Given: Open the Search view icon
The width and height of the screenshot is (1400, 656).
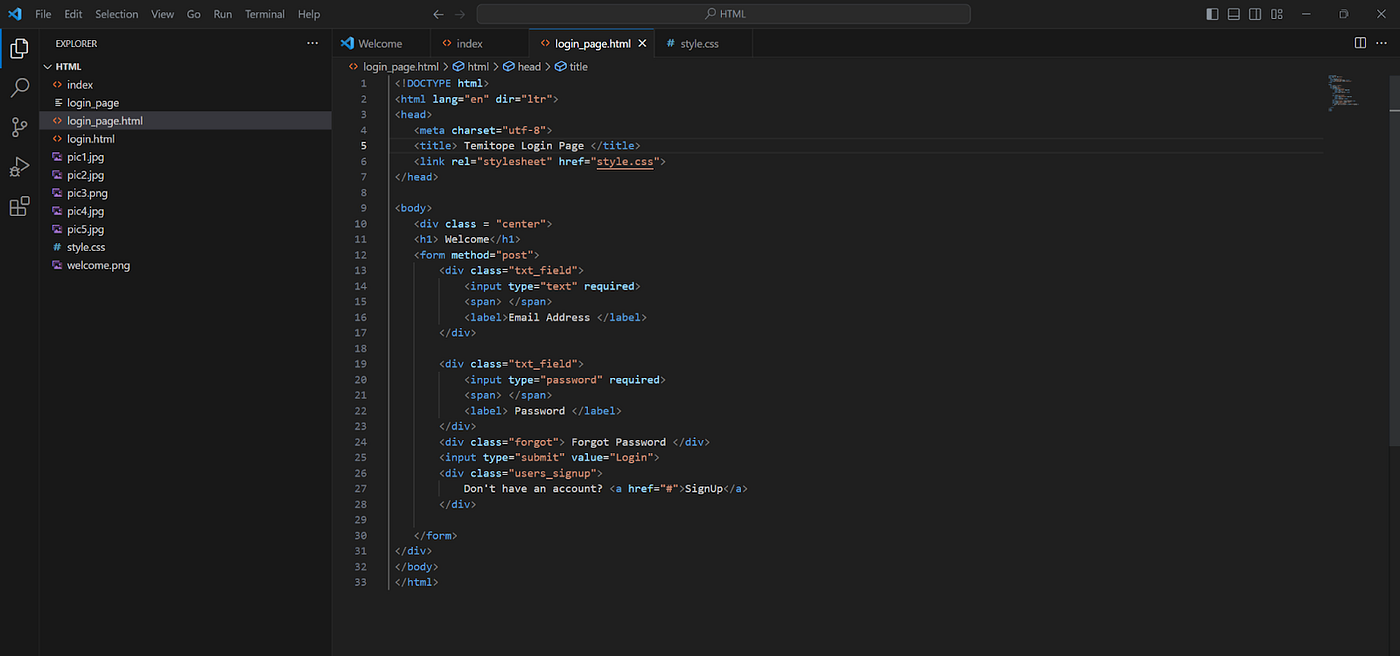Looking at the screenshot, I should 19,88.
